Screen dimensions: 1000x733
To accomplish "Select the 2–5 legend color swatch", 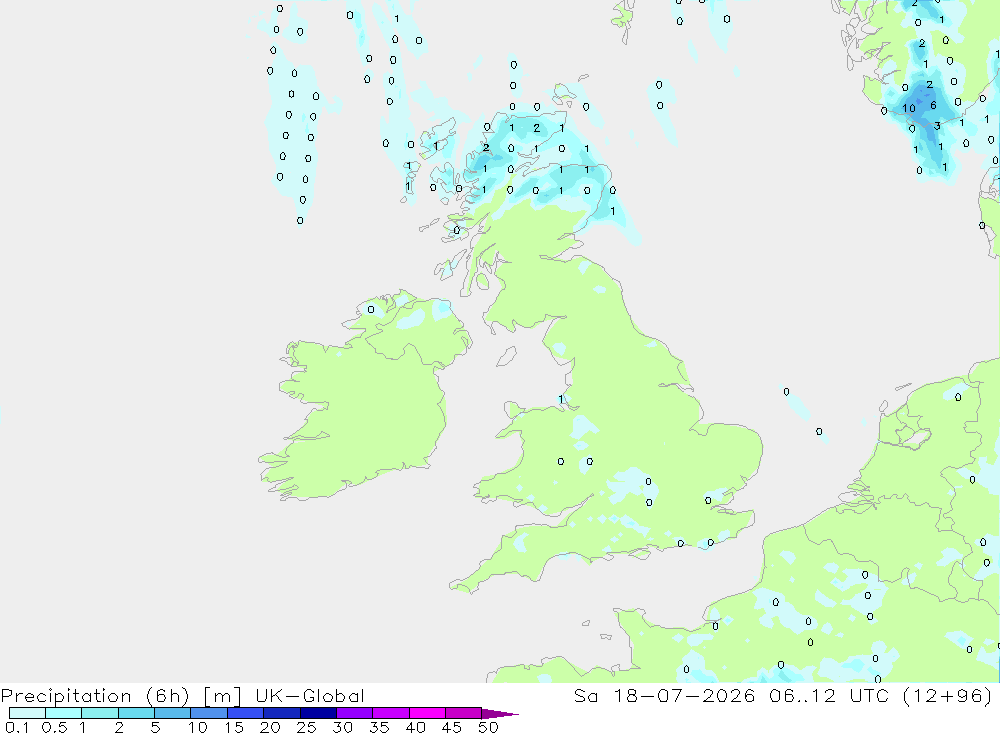I will click(x=136, y=713).
